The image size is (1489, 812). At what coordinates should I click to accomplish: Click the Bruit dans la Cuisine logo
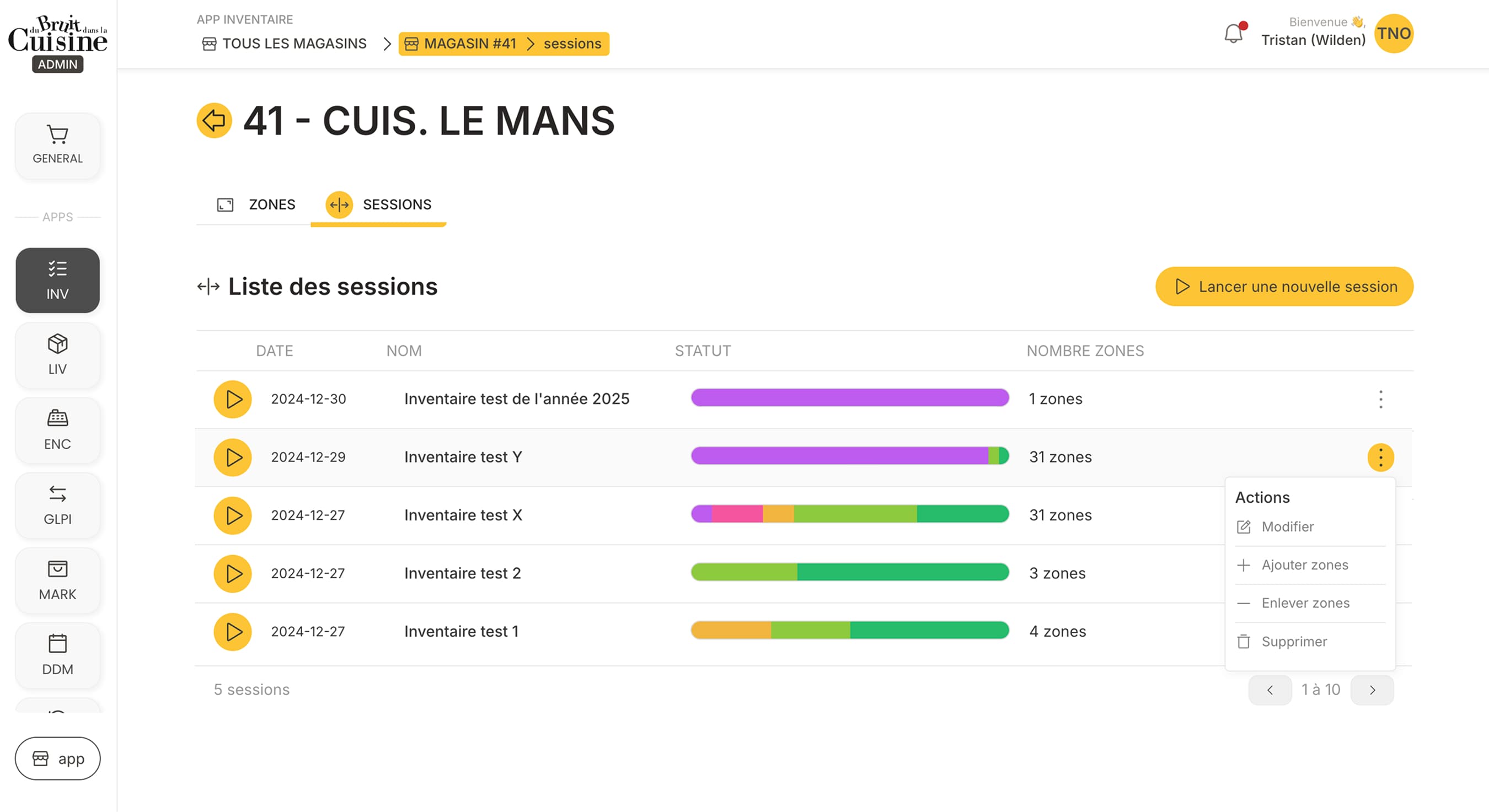click(x=57, y=35)
